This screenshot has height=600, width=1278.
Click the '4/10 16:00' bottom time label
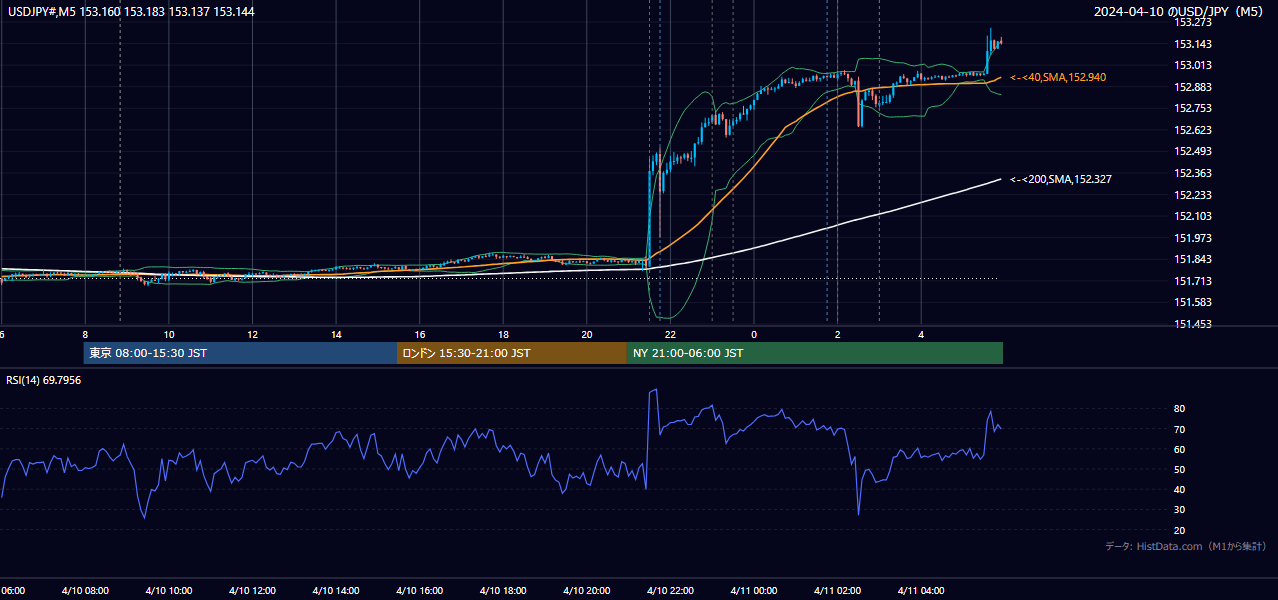click(419, 591)
